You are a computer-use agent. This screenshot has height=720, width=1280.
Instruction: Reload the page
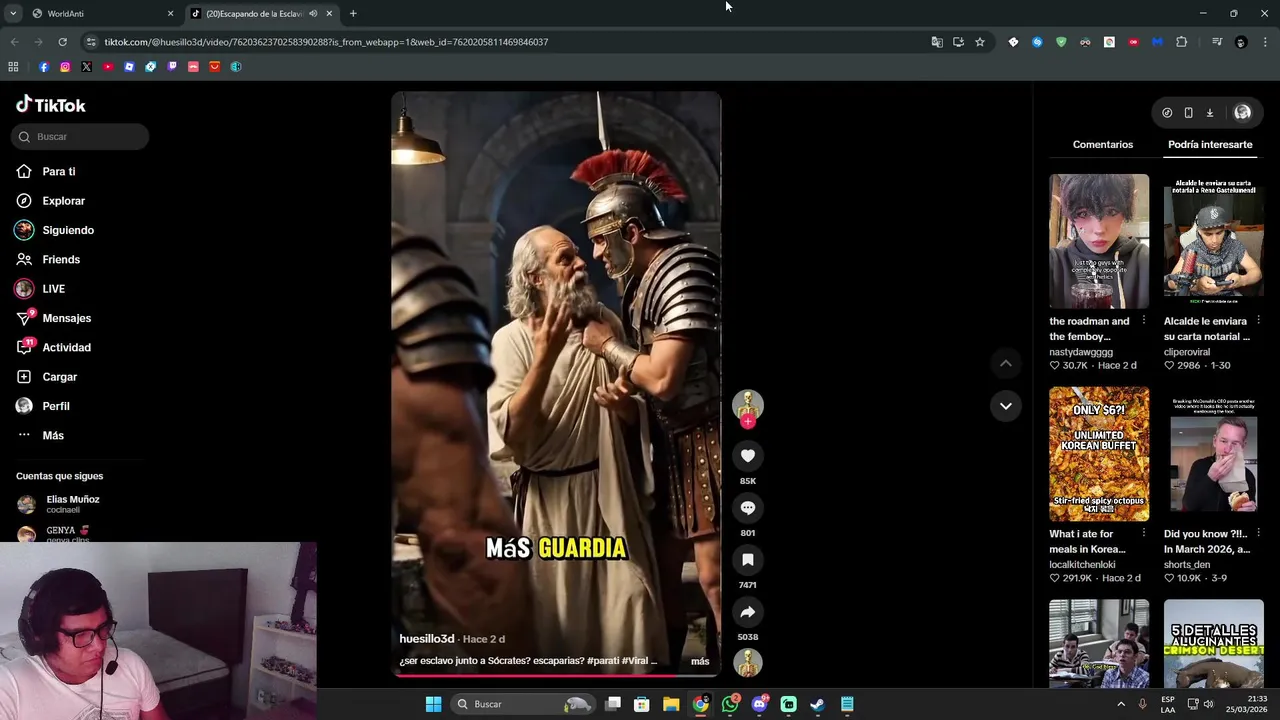pyautogui.click(x=62, y=42)
